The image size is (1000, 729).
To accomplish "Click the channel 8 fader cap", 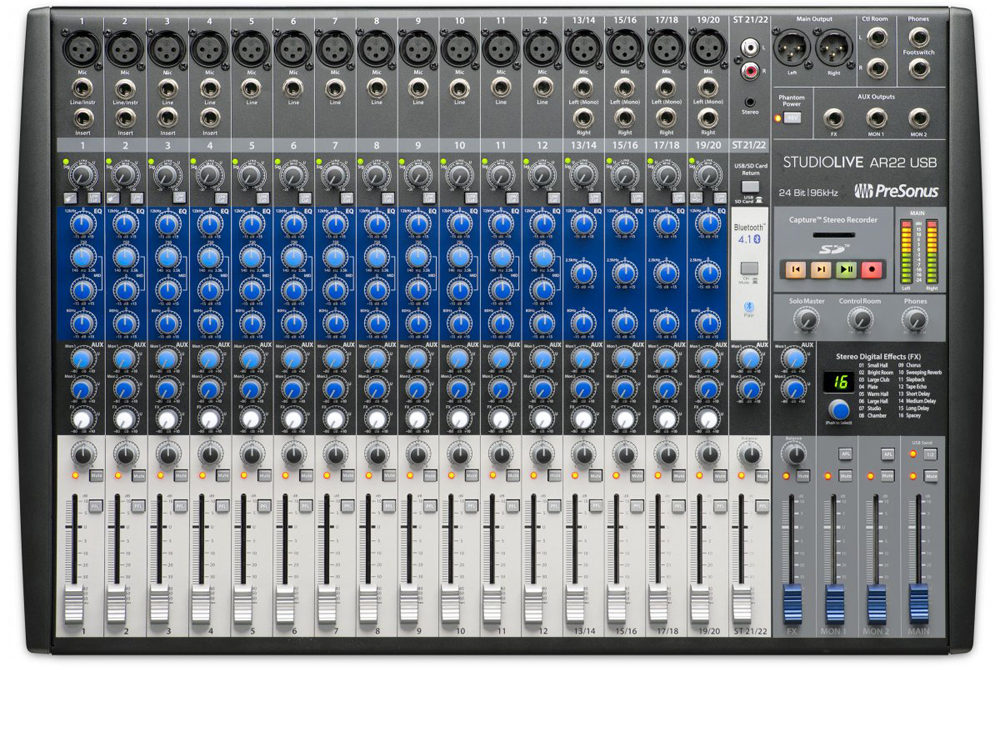I will pyautogui.click(x=367, y=603).
